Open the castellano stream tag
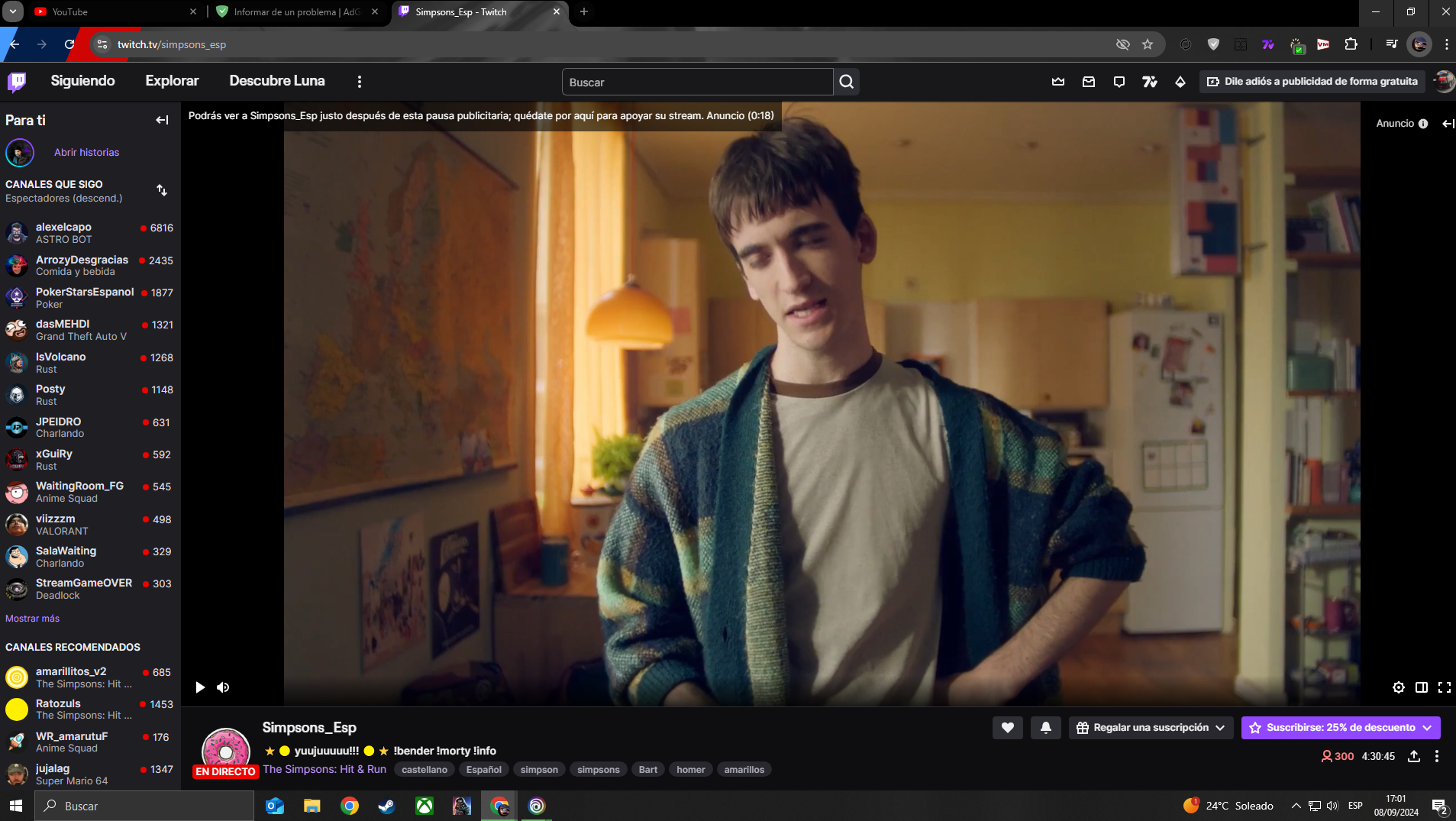Image resolution: width=1456 pixels, height=821 pixels. pyautogui.click(x=425, y=769)
